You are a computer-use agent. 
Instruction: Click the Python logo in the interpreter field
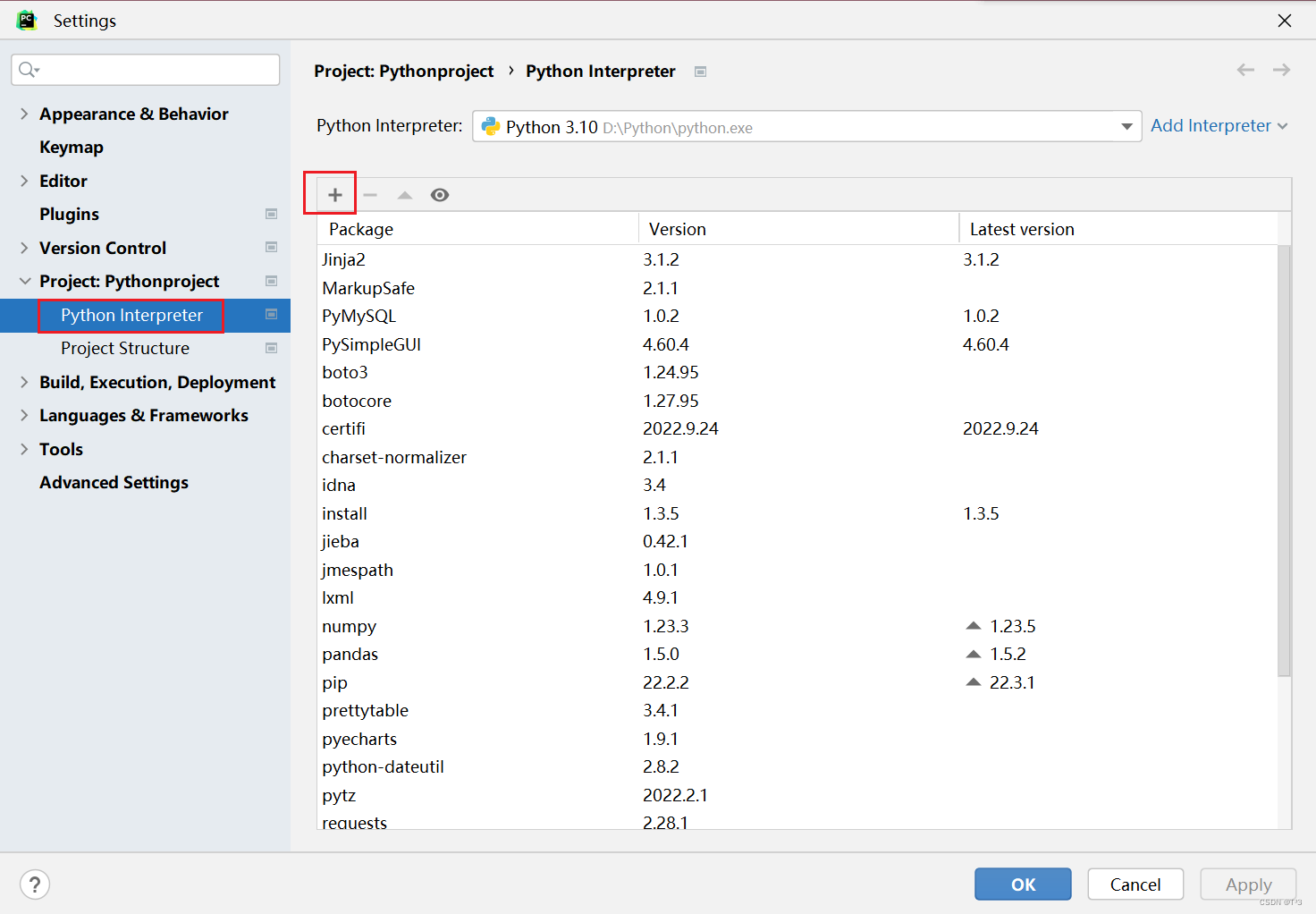tap(491, 127)
